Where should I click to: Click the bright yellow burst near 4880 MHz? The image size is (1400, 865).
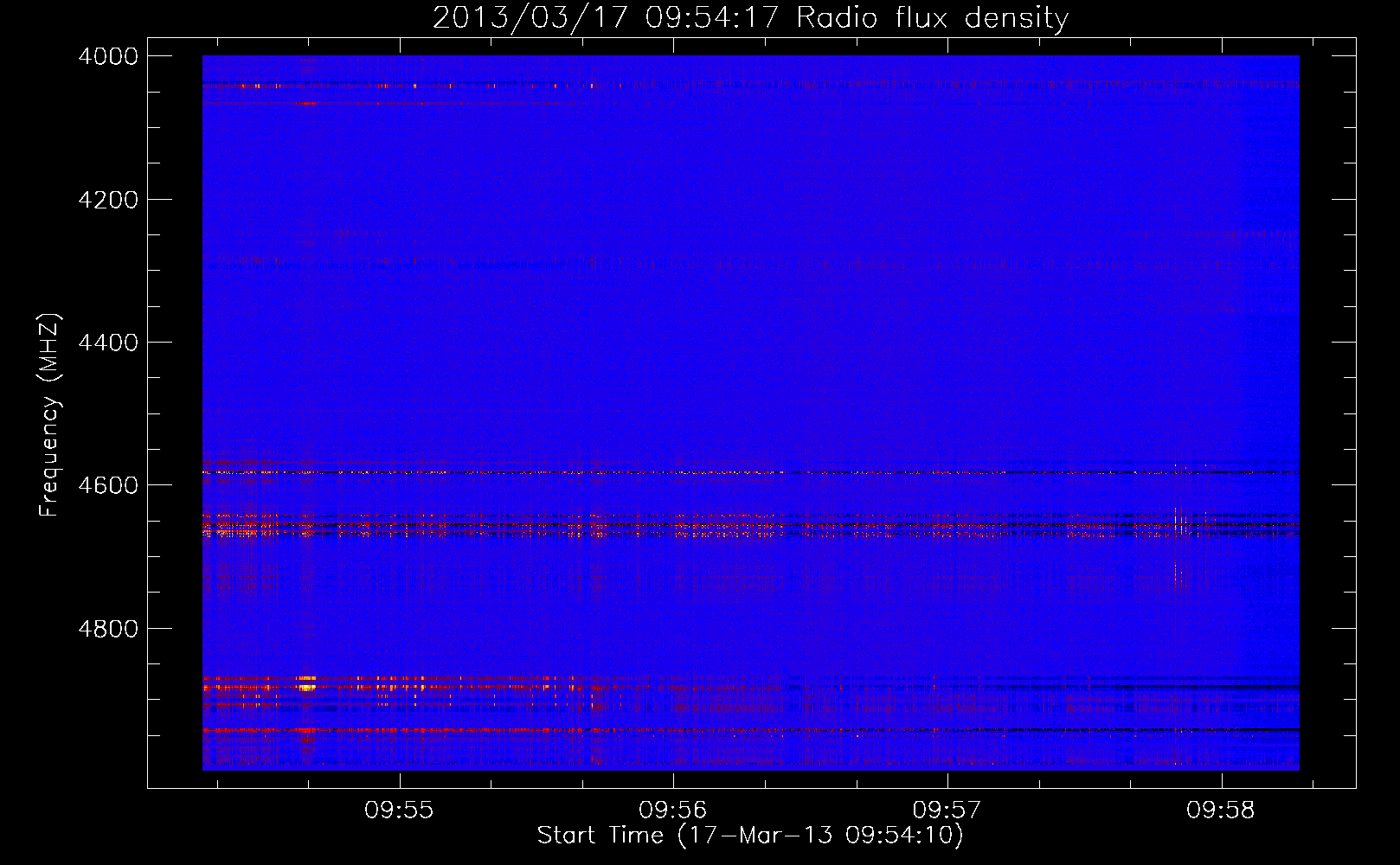coord(306,687)
